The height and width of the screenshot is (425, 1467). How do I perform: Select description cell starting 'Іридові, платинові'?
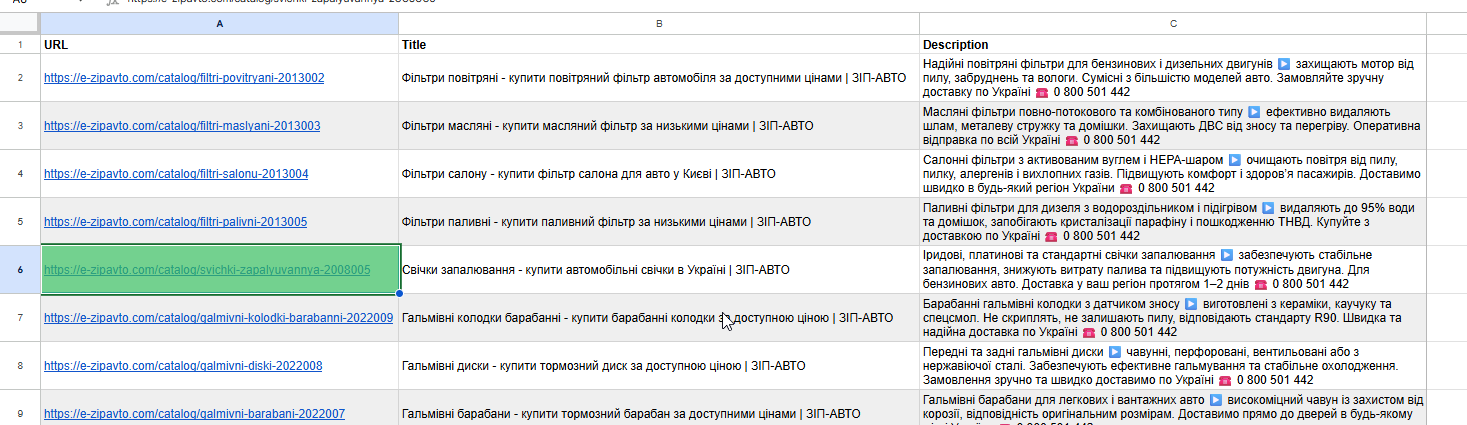click(1173, 270)
